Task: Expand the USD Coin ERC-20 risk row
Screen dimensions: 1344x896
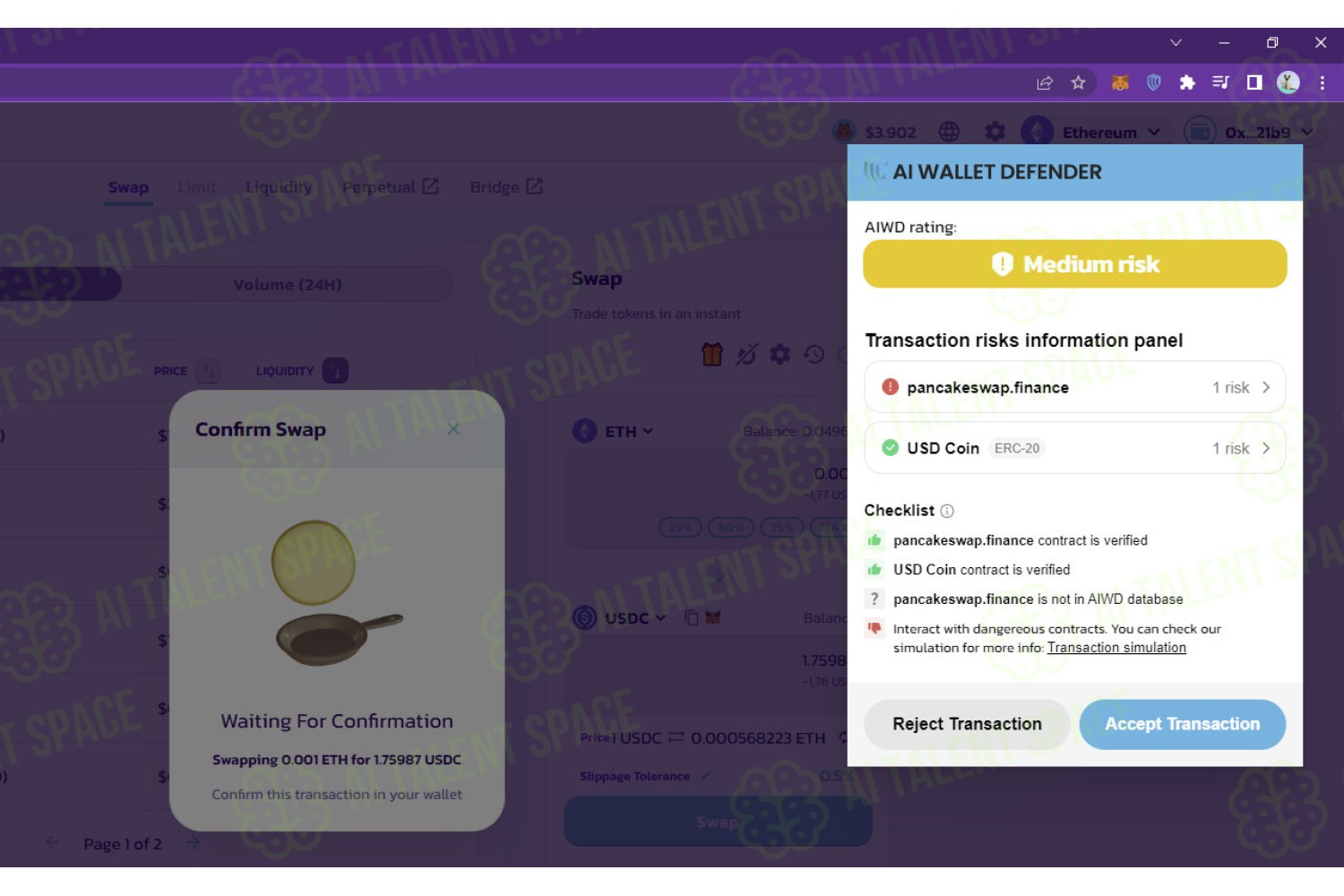Action: (1074, 448)
